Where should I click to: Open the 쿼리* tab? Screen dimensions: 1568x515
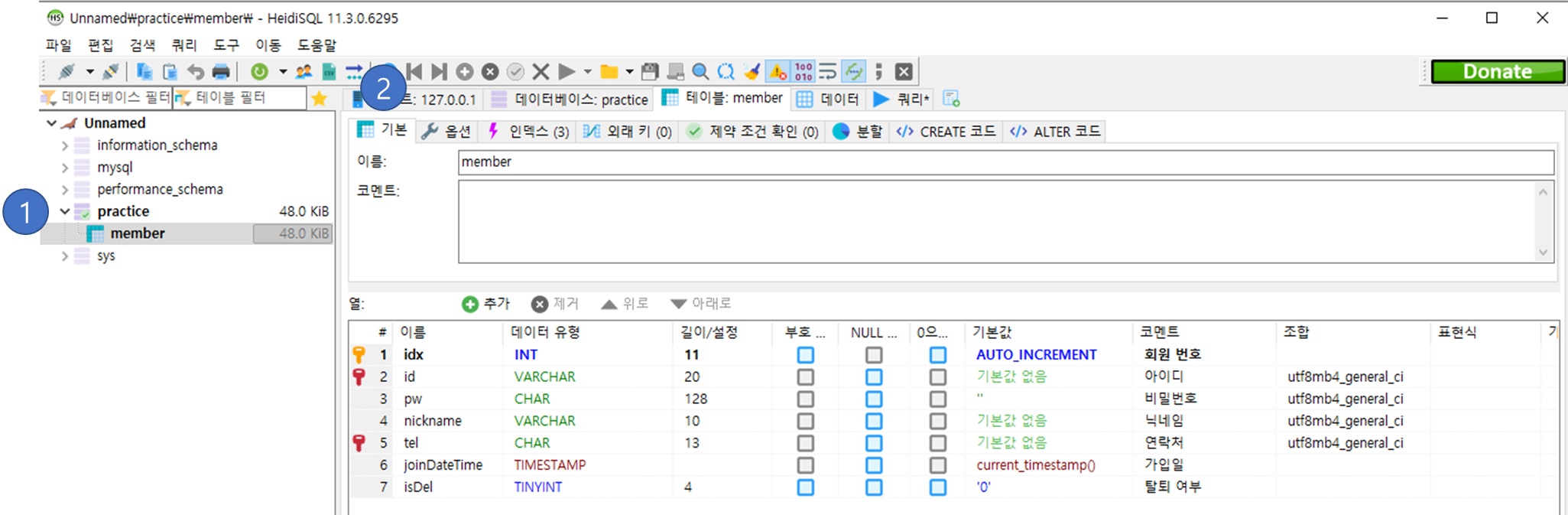pos(902,99)
